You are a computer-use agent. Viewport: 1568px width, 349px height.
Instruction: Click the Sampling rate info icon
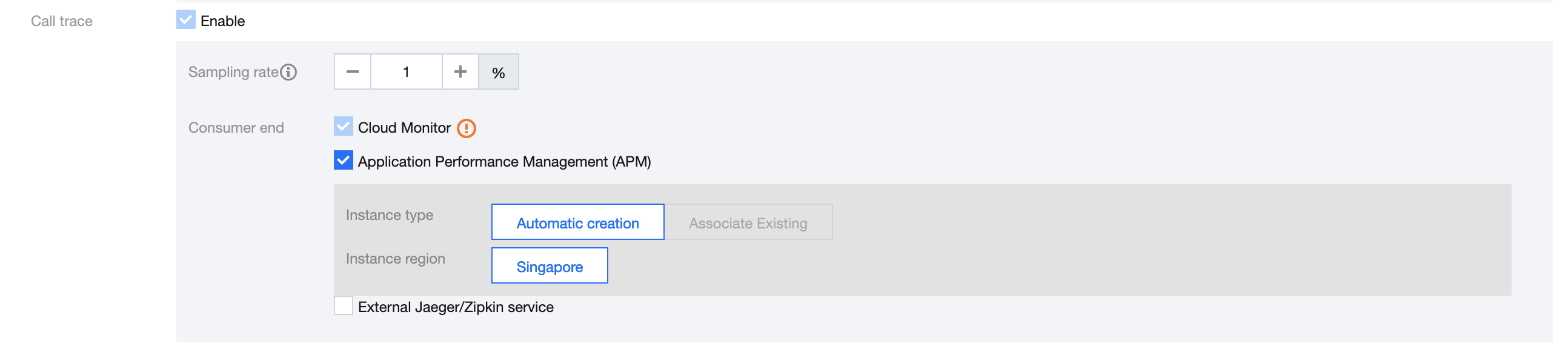pyautogui.click(x=289, y=73)
